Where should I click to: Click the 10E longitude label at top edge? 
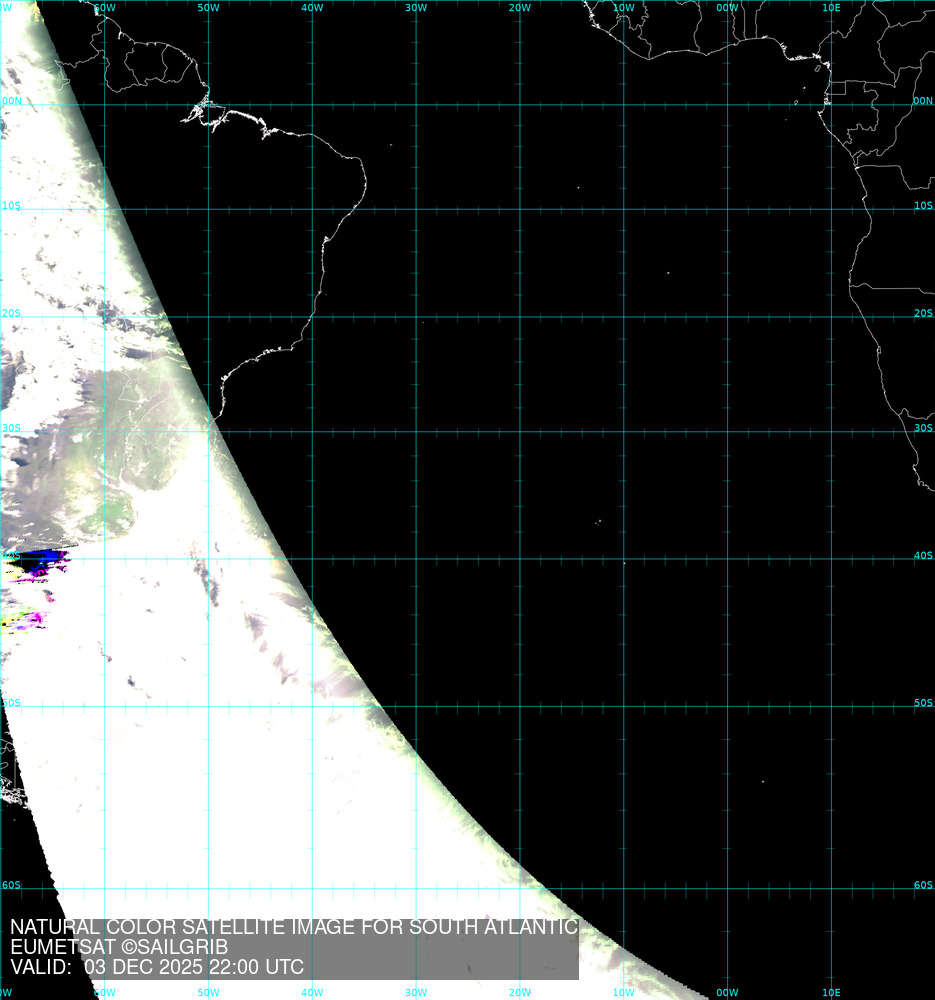tap(830, 8)
